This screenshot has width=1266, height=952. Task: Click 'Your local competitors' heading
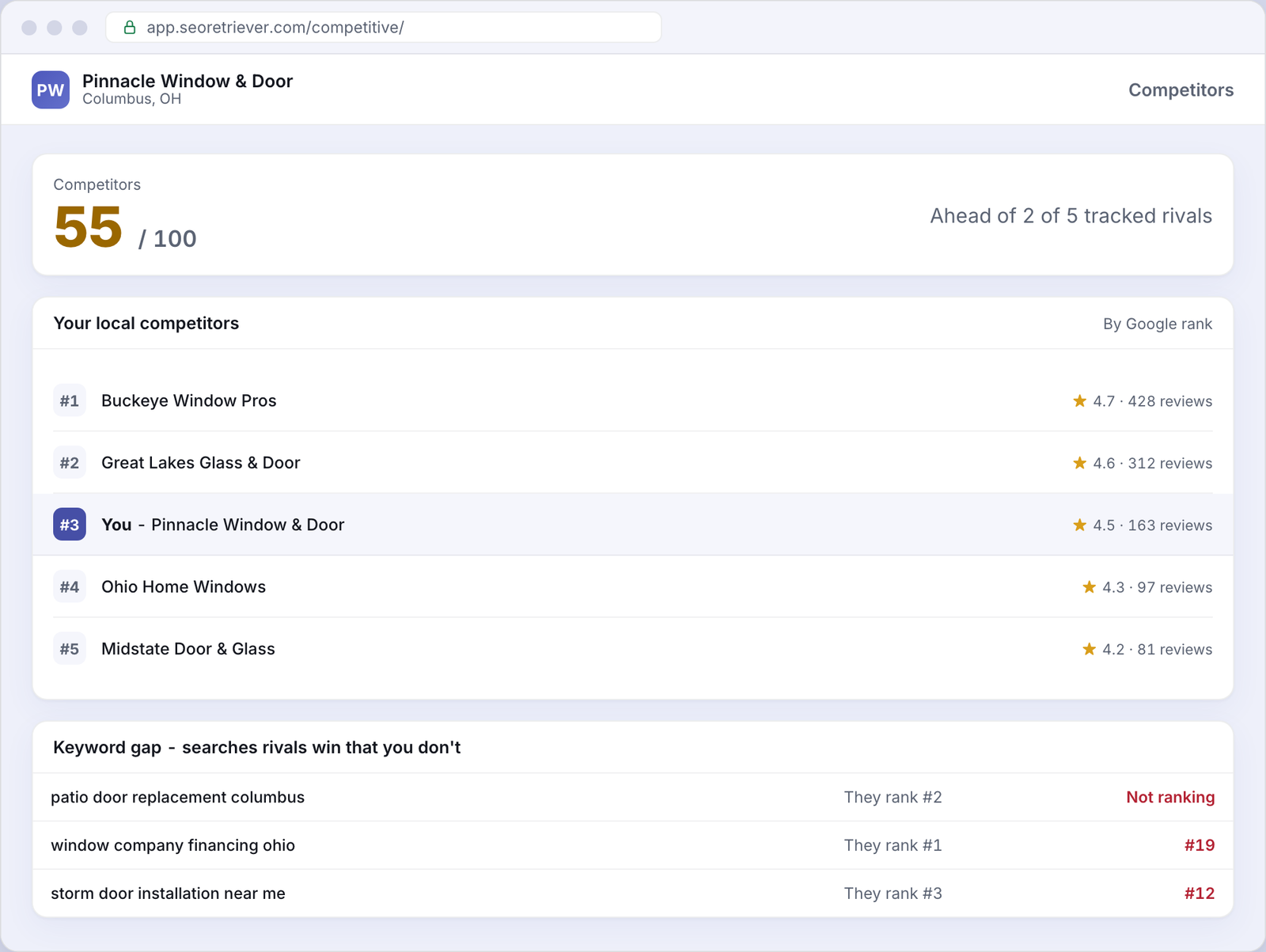tap(146, 323)
